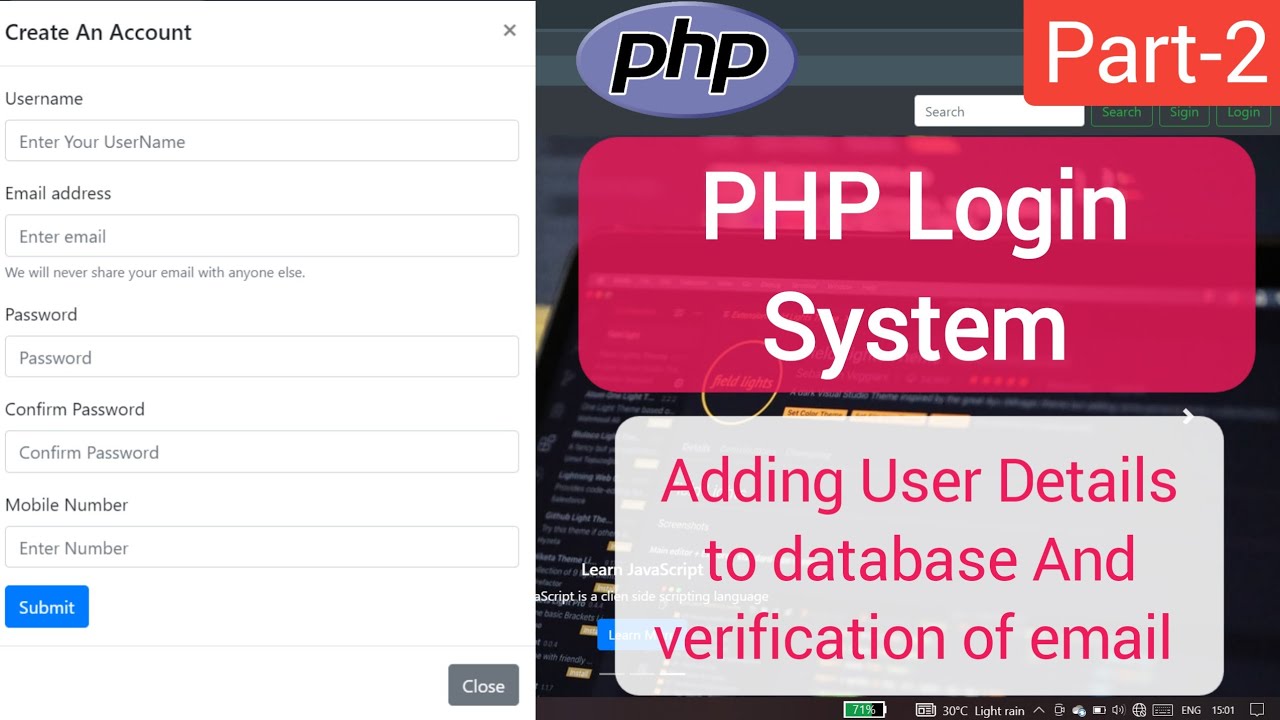The height and width of the screenshot is (720, 1280).
Task: Select the Confirm Password field
Action: (262, 452)
